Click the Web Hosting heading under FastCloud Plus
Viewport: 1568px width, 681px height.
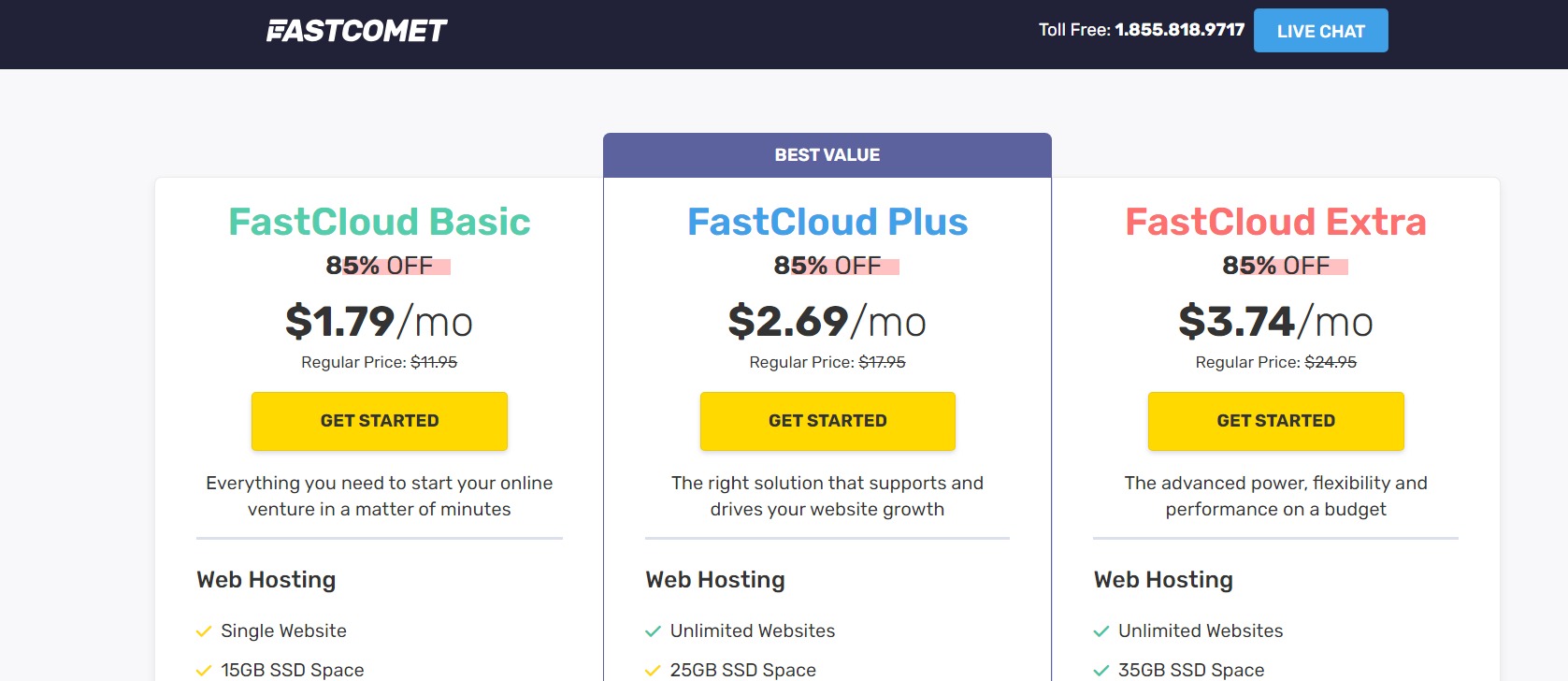714,579
